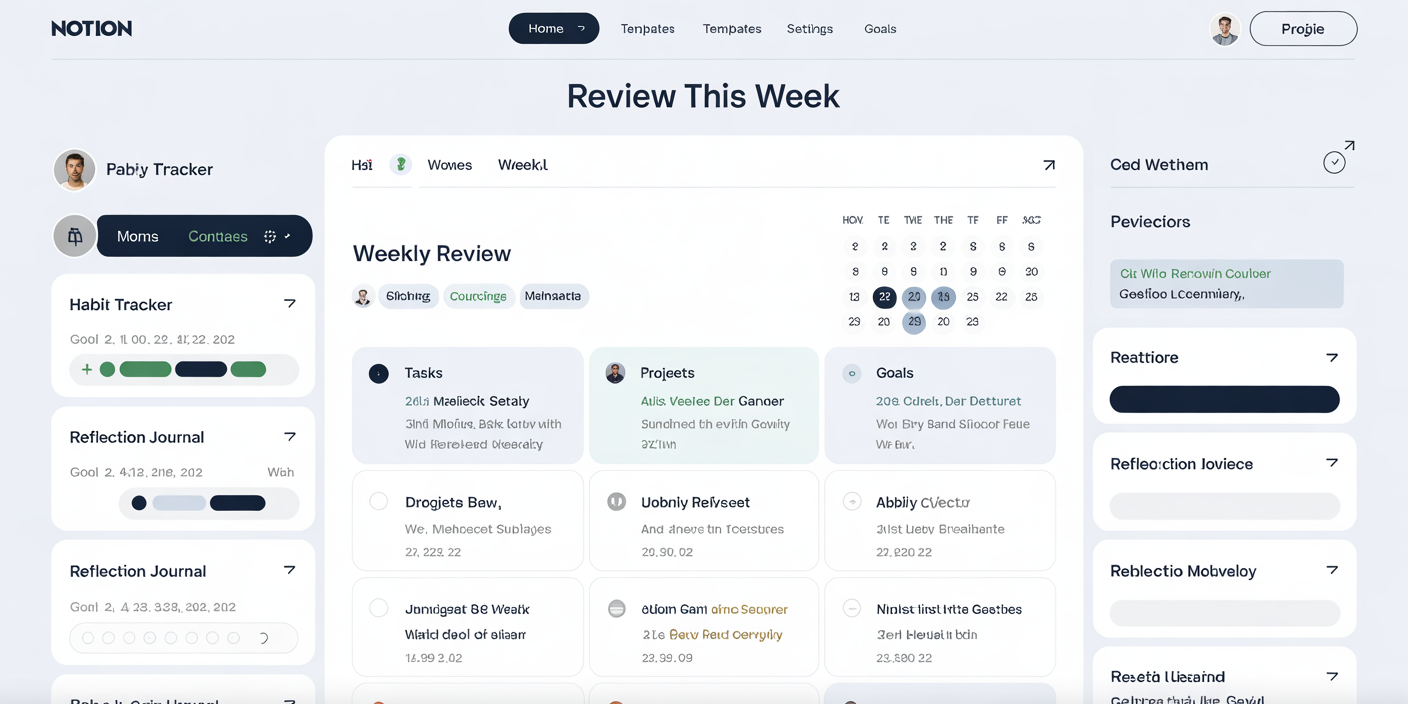Check the Jamidgeat 86 Weatk task circle

point(379,608)
